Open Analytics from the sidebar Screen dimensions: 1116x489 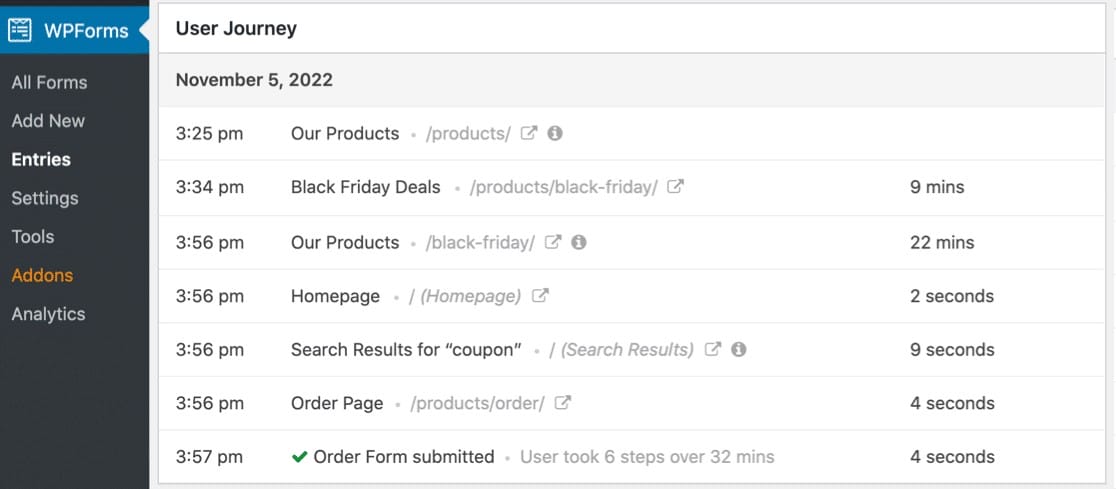coord(48,314)
